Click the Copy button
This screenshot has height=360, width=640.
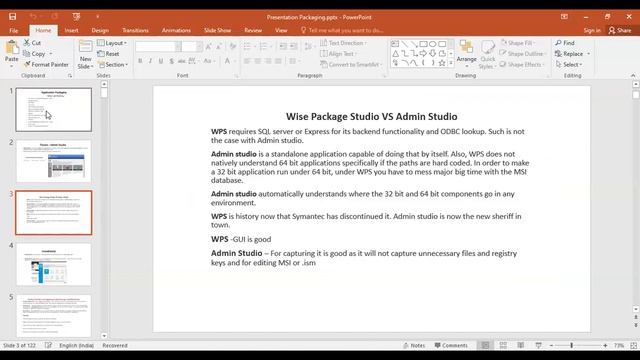pos(34,53)
